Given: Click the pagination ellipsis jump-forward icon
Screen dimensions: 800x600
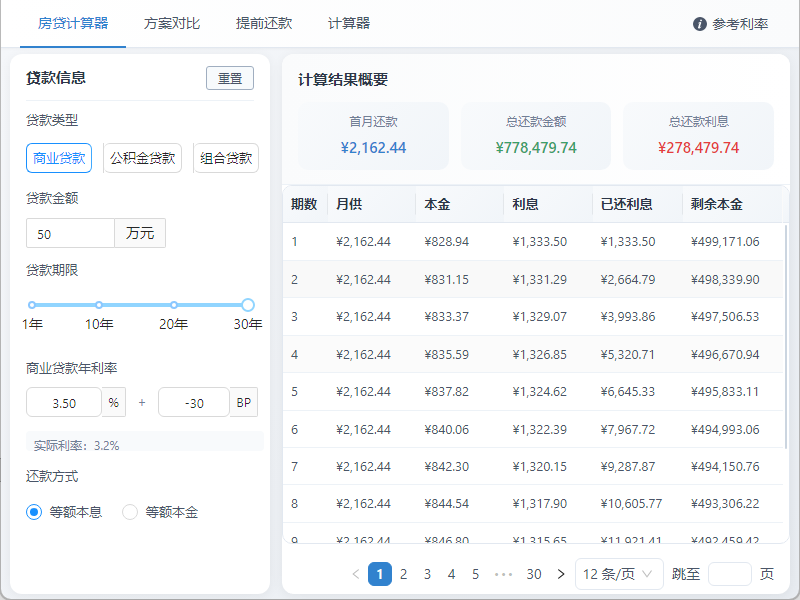Looking at the screenshot, I should (503, 574).
